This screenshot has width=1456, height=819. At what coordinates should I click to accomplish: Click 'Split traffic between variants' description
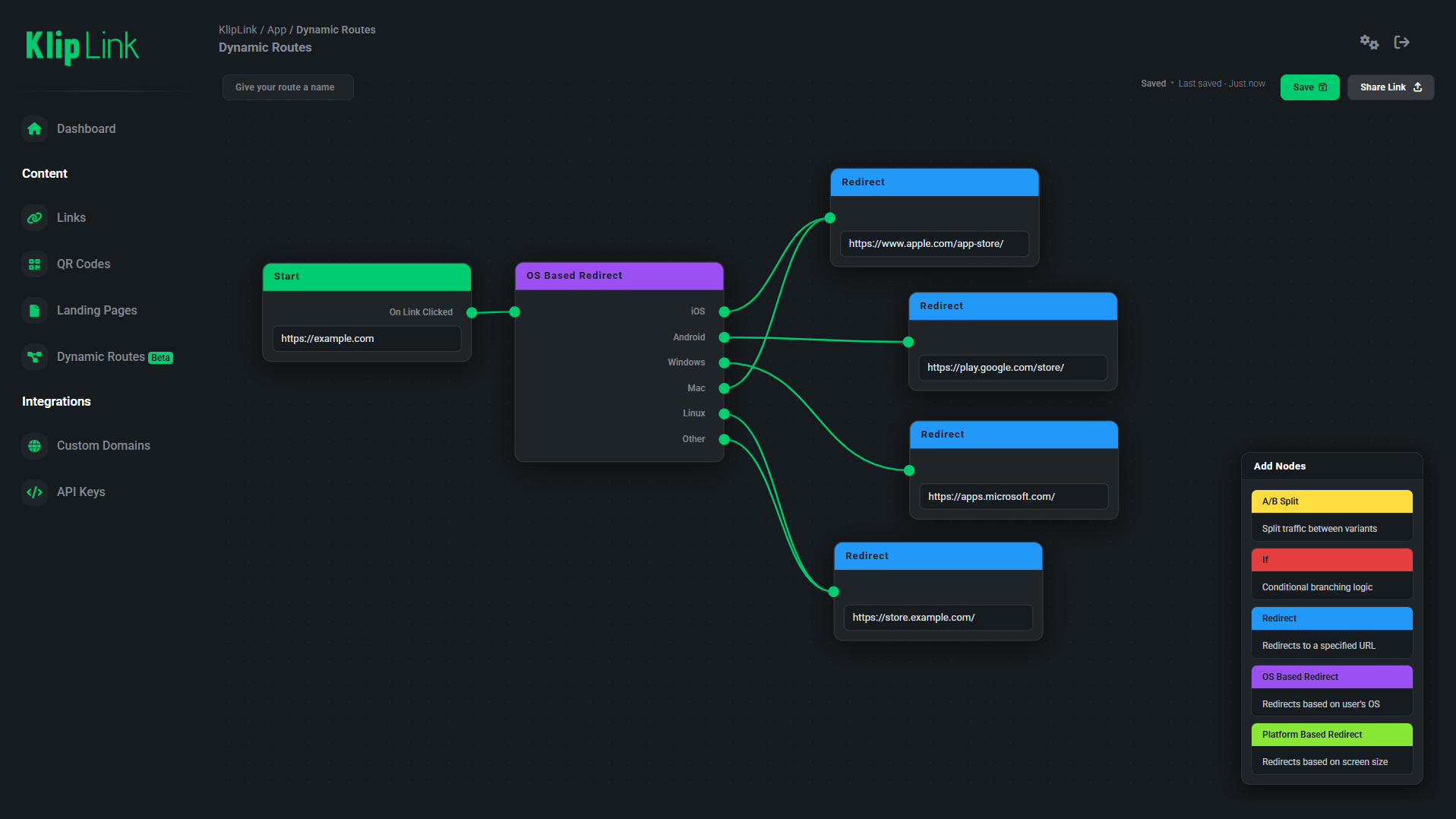1319,529
